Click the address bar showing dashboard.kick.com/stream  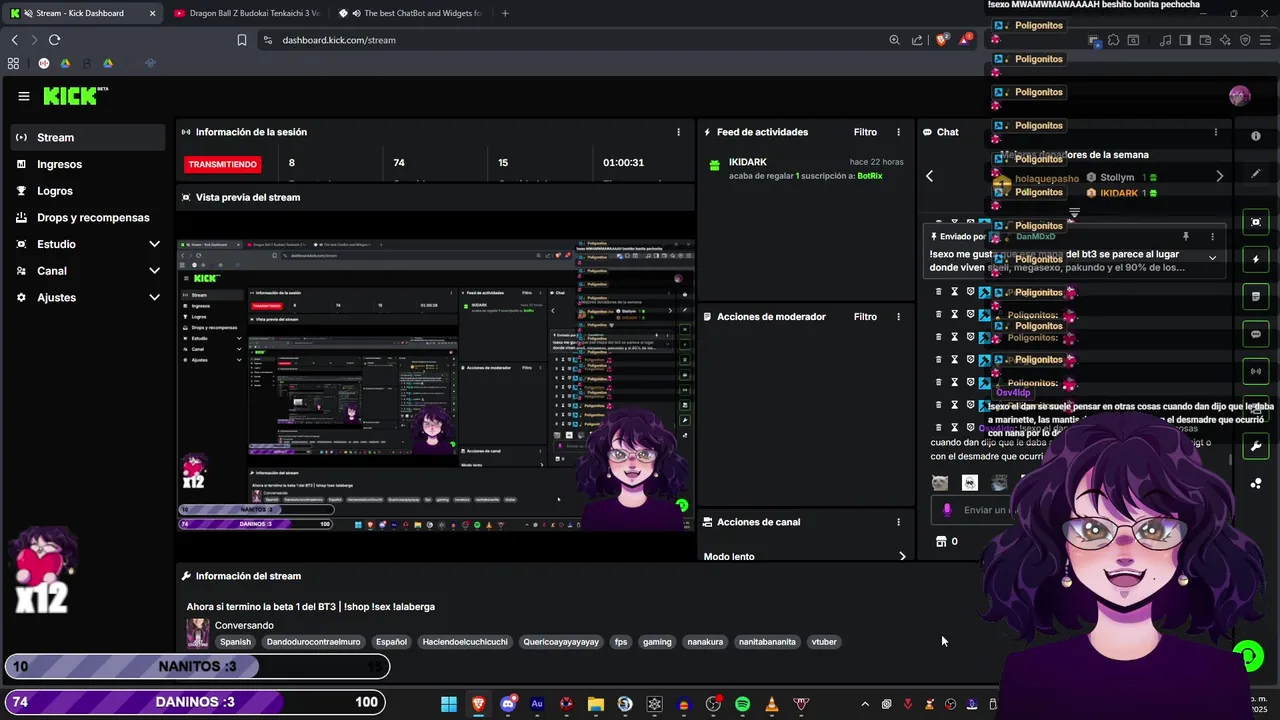pyautogui.click(x=339, y=40)
